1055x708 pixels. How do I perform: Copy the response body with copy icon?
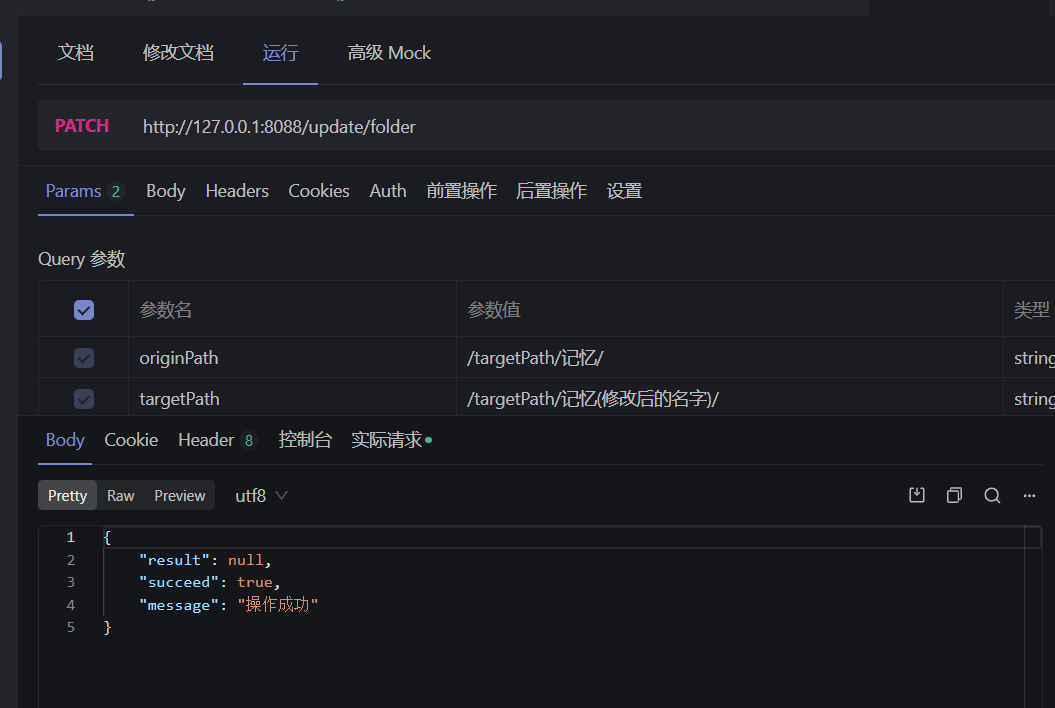coord(954,495)
